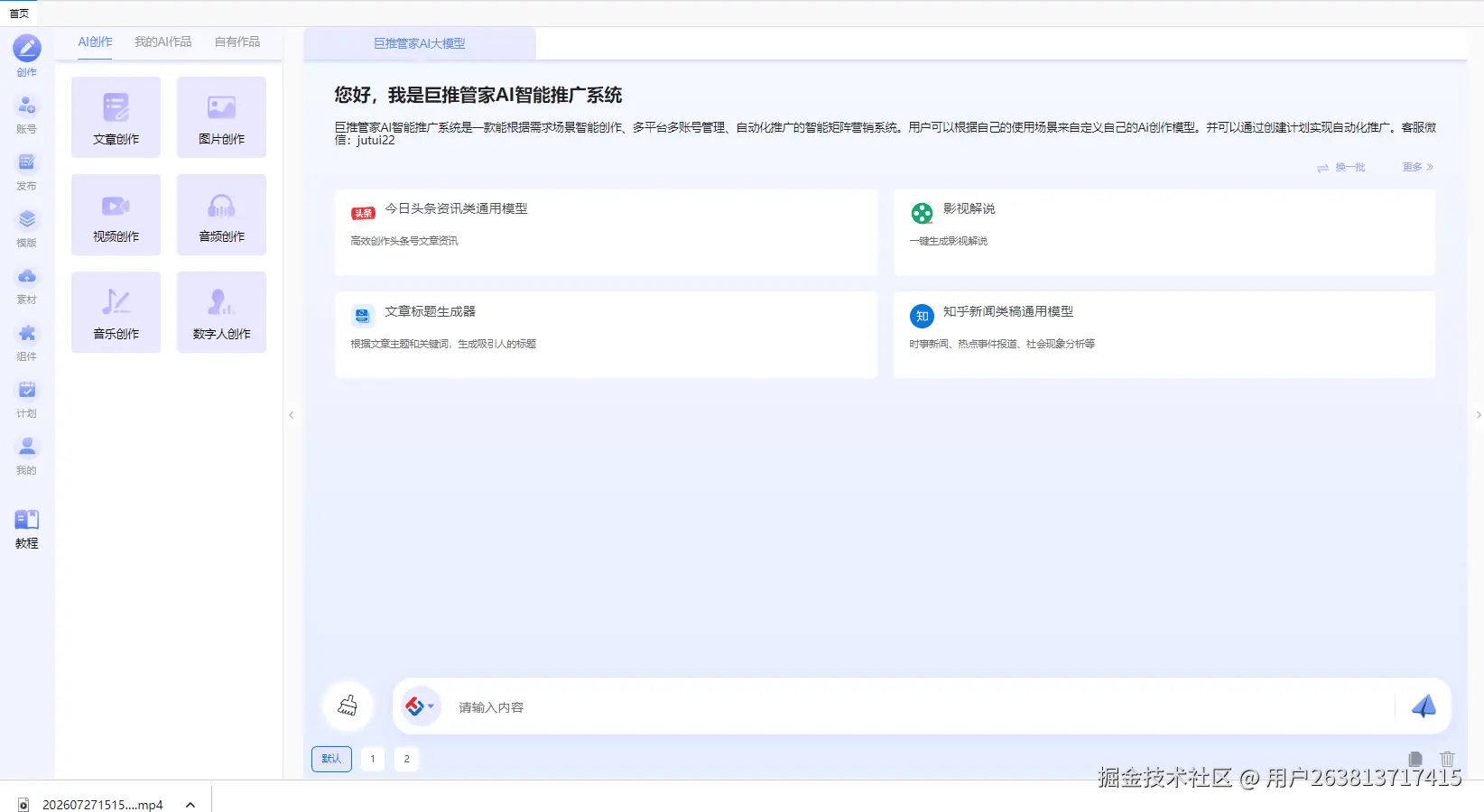Viewport: 1484px width, 812px height.
Task: Open the 计划 plans section
Action: (27, 398)
